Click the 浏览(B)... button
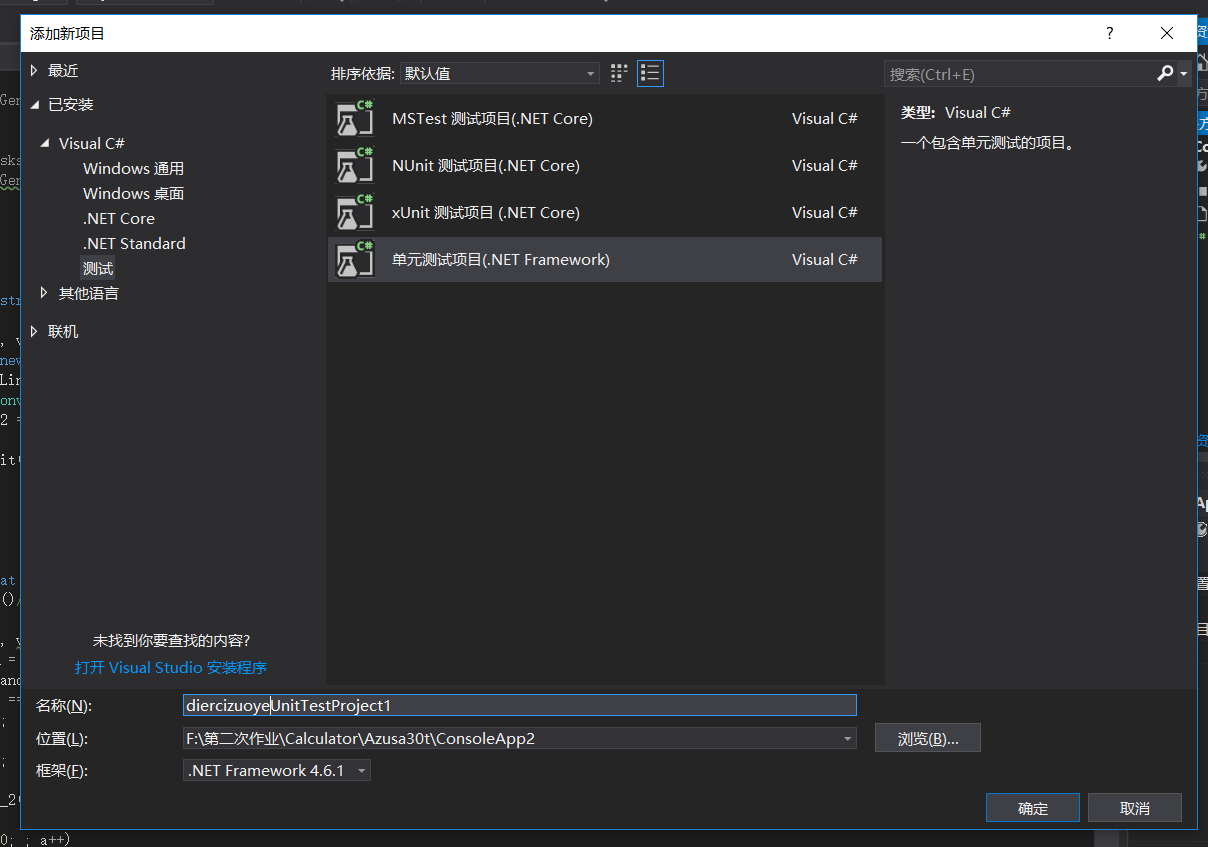This screenshot has width=1208, height=847. point(927,739)
